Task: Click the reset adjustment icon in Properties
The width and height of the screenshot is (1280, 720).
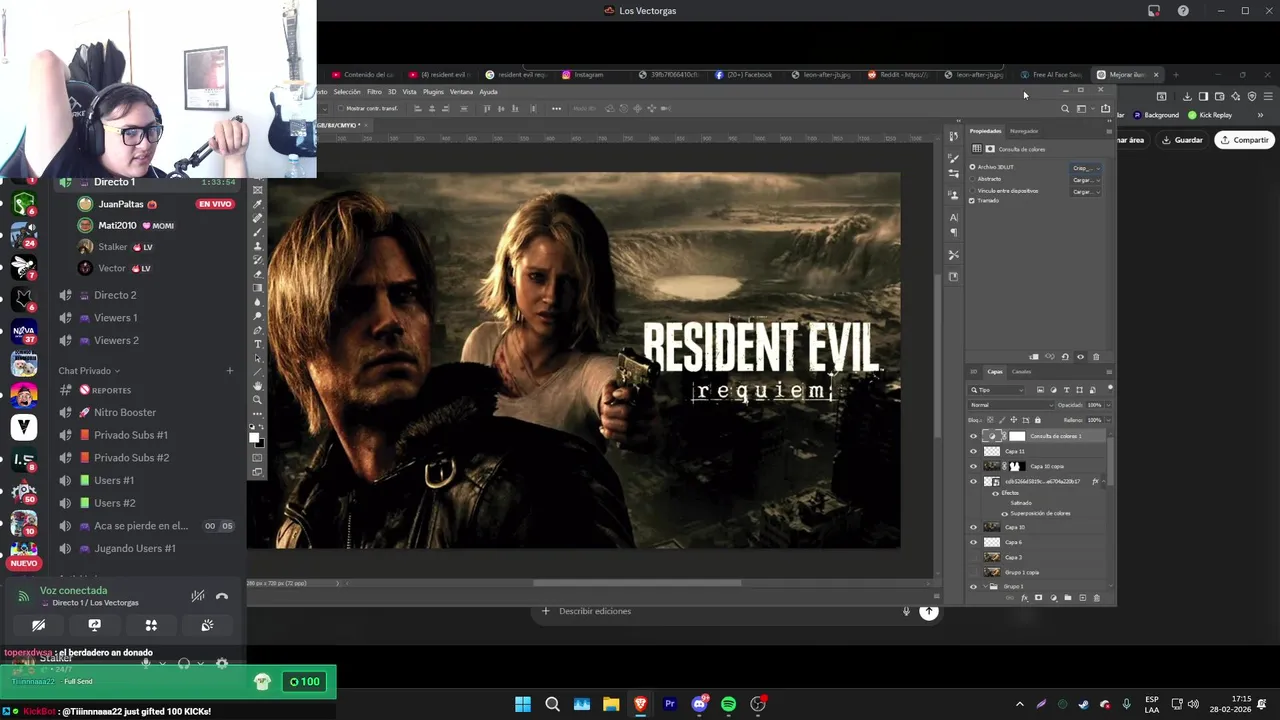Action: click(x=1065, y=357)
